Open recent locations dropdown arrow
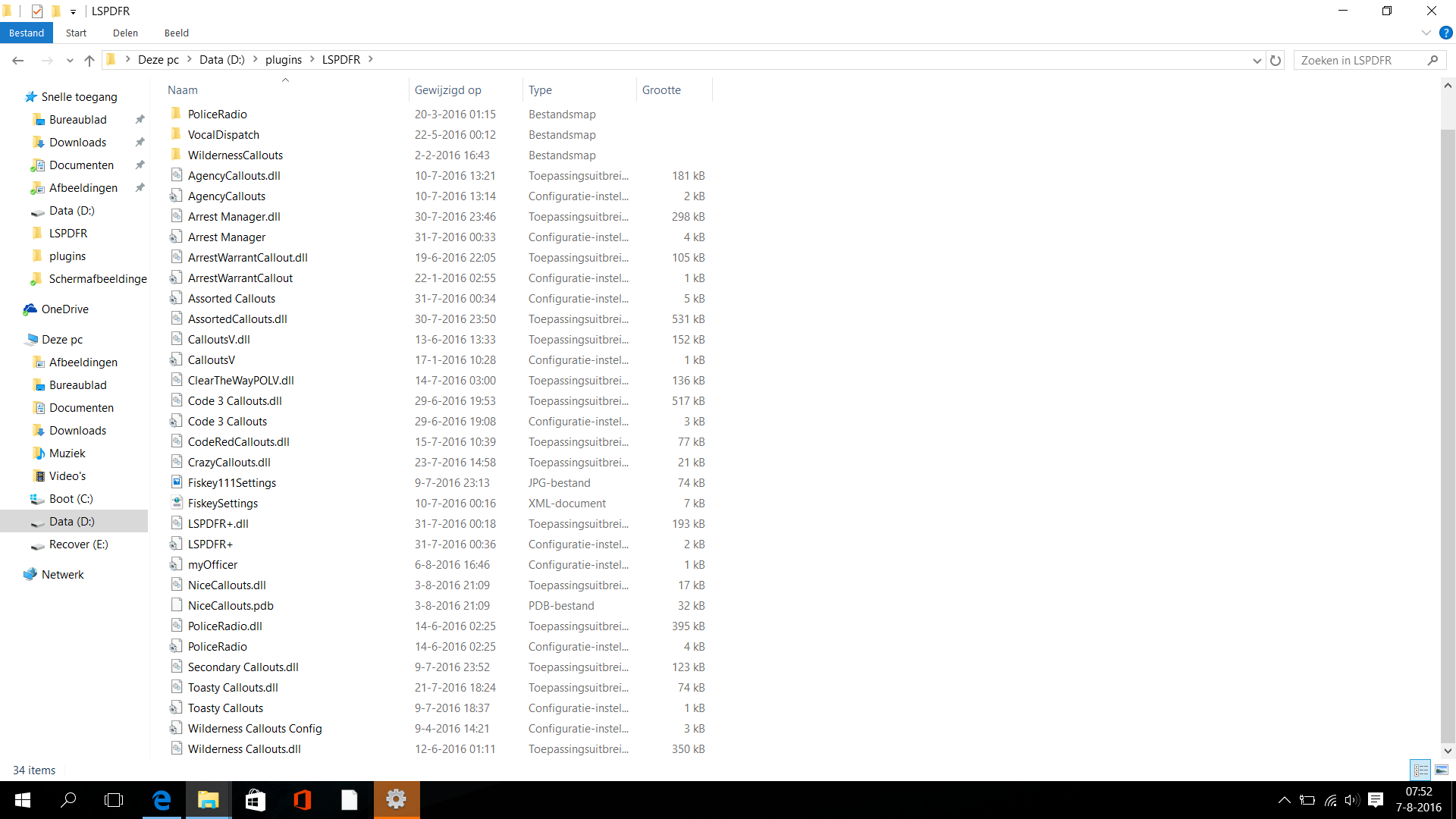 coord(70,60)
